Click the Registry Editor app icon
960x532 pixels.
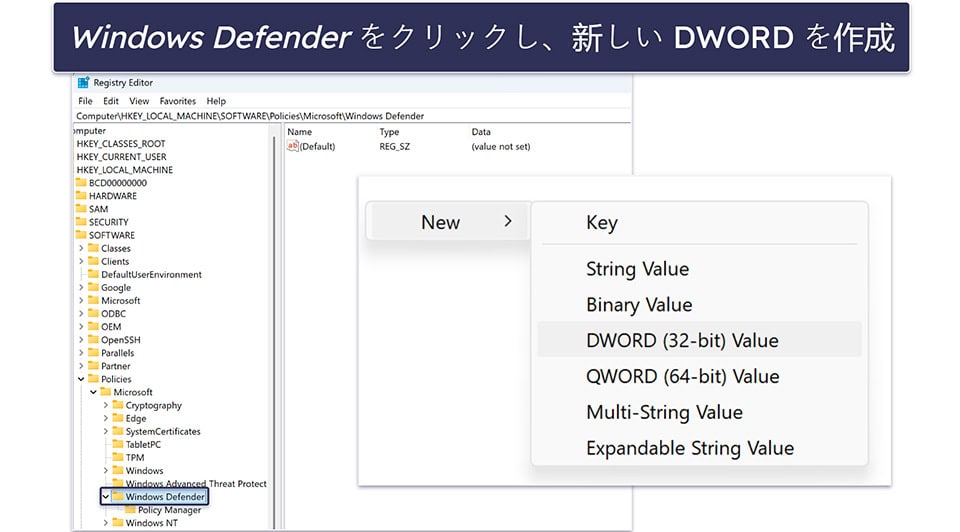[83, 83]
